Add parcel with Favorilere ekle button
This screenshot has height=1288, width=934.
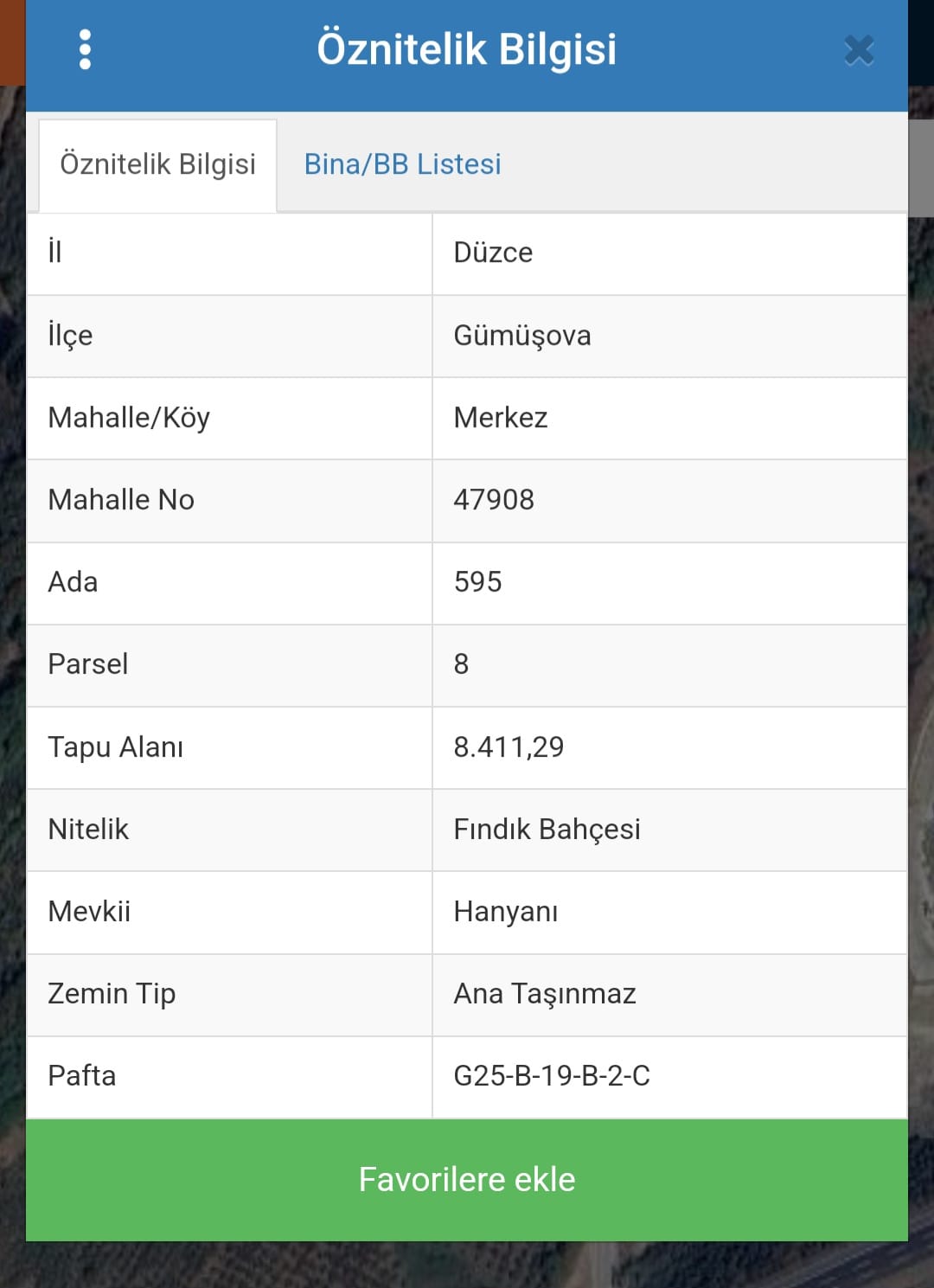[x=467, y=1180]
